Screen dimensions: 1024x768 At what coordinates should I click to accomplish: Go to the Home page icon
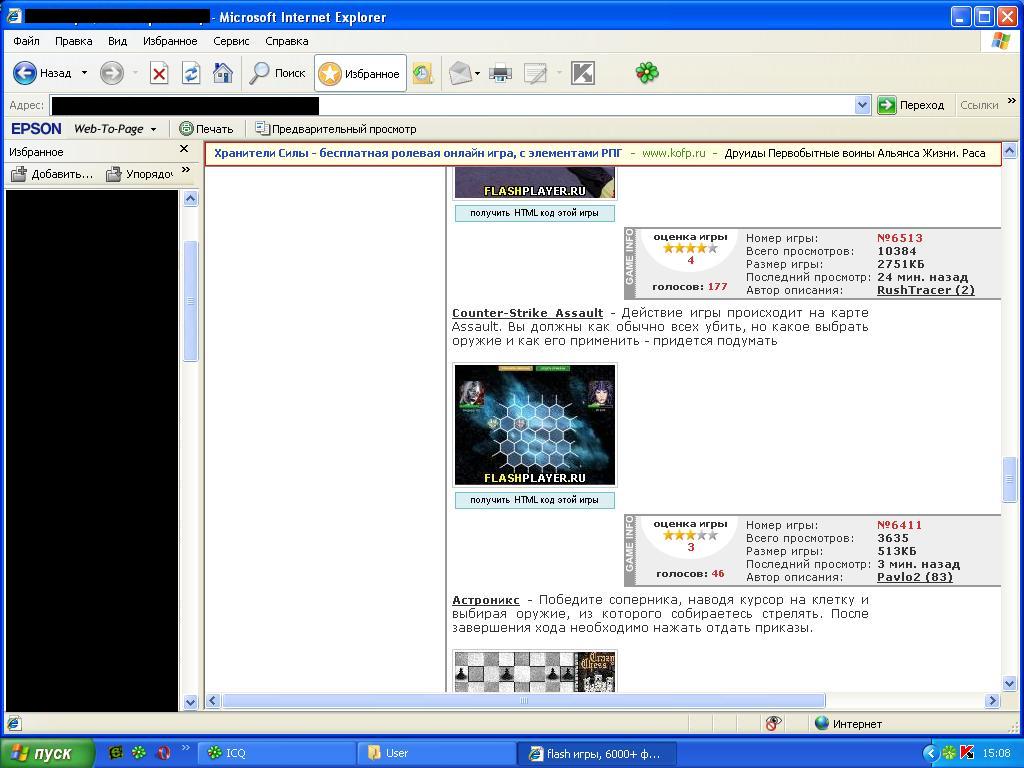click(223, 73)
